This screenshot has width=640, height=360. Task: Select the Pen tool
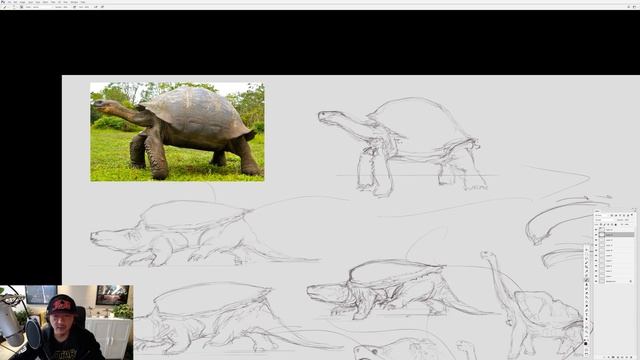coord(587,310)
